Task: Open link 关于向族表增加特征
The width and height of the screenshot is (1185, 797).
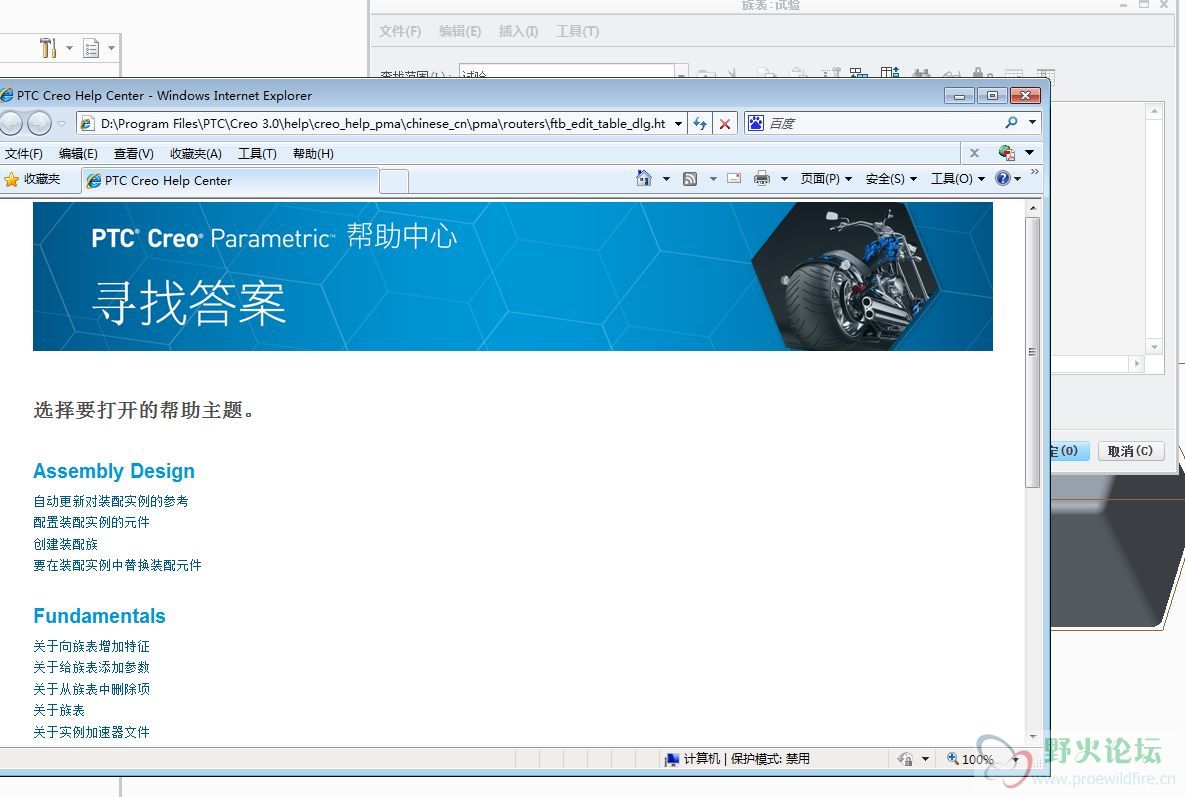Action: pyautogui.click(x=91, y=646)
